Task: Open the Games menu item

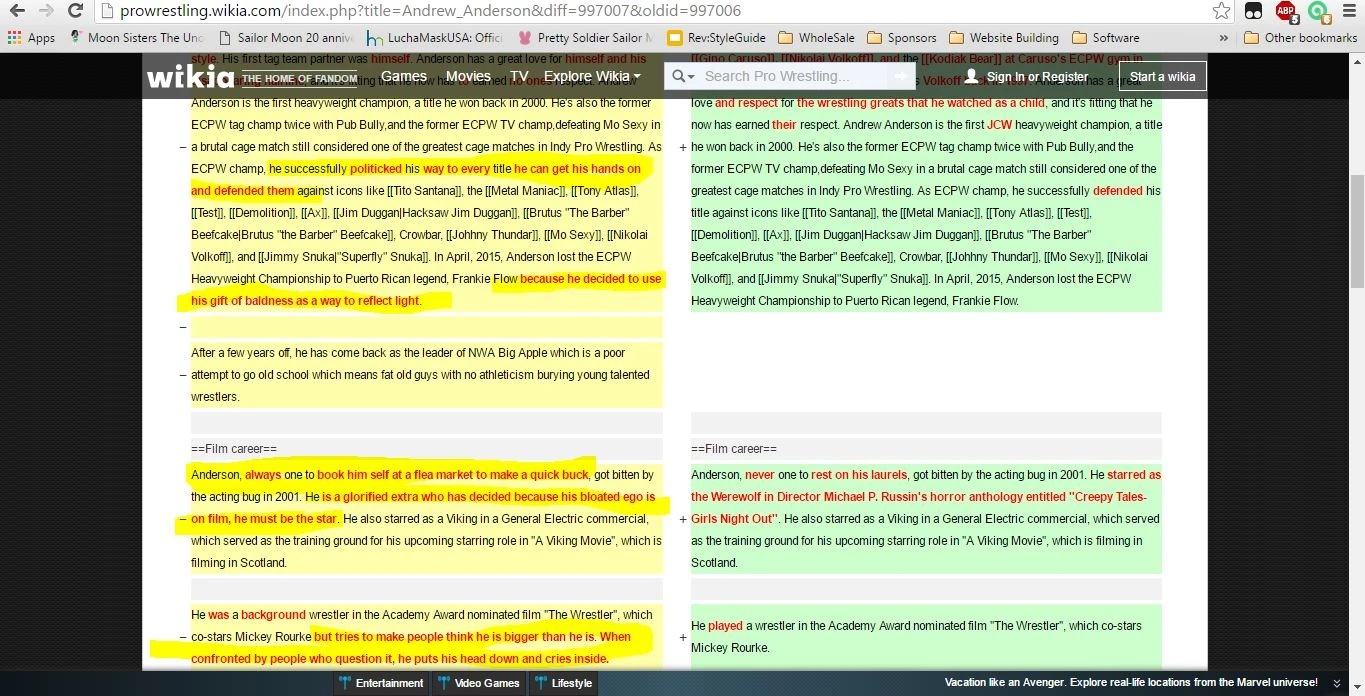Action: [x=404, y=76]
